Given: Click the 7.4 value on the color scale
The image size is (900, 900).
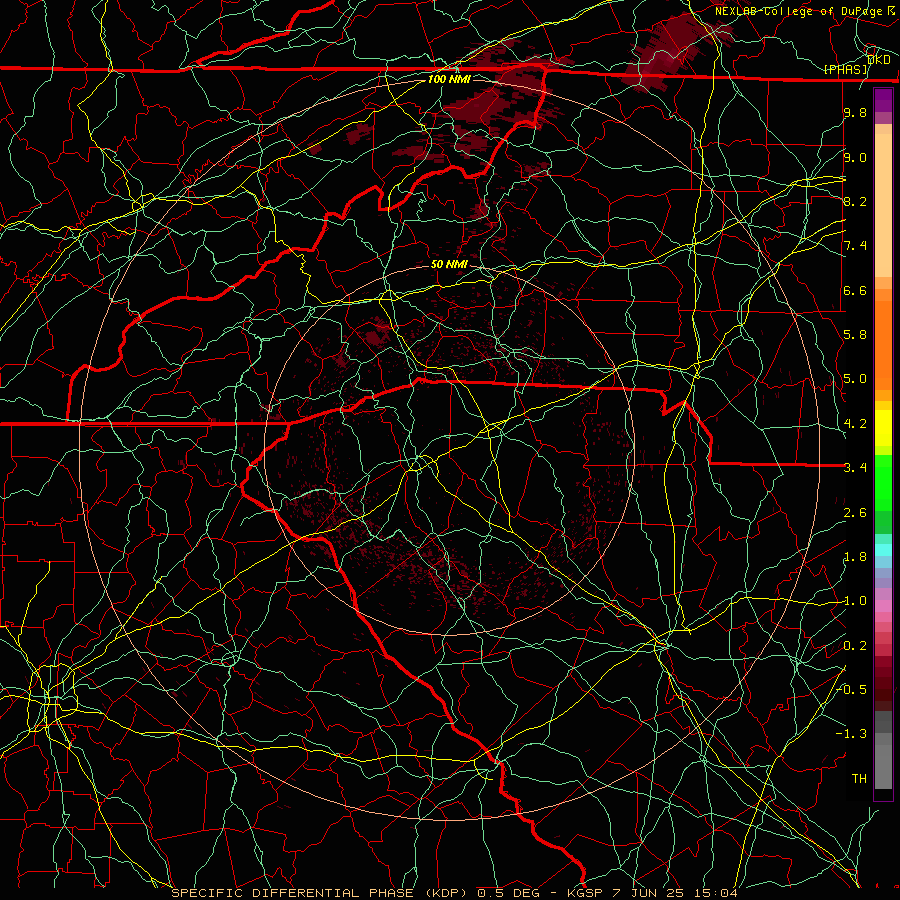Looking at the screenshot, I should [x=855, y=246].
